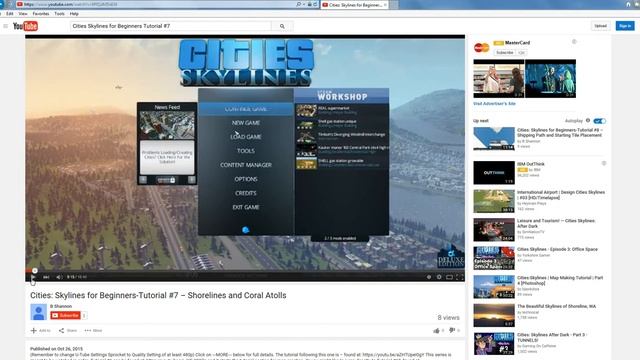The image size is (640, 360).
Task: Click the B Shannon channel name
Action: (61, 306)
